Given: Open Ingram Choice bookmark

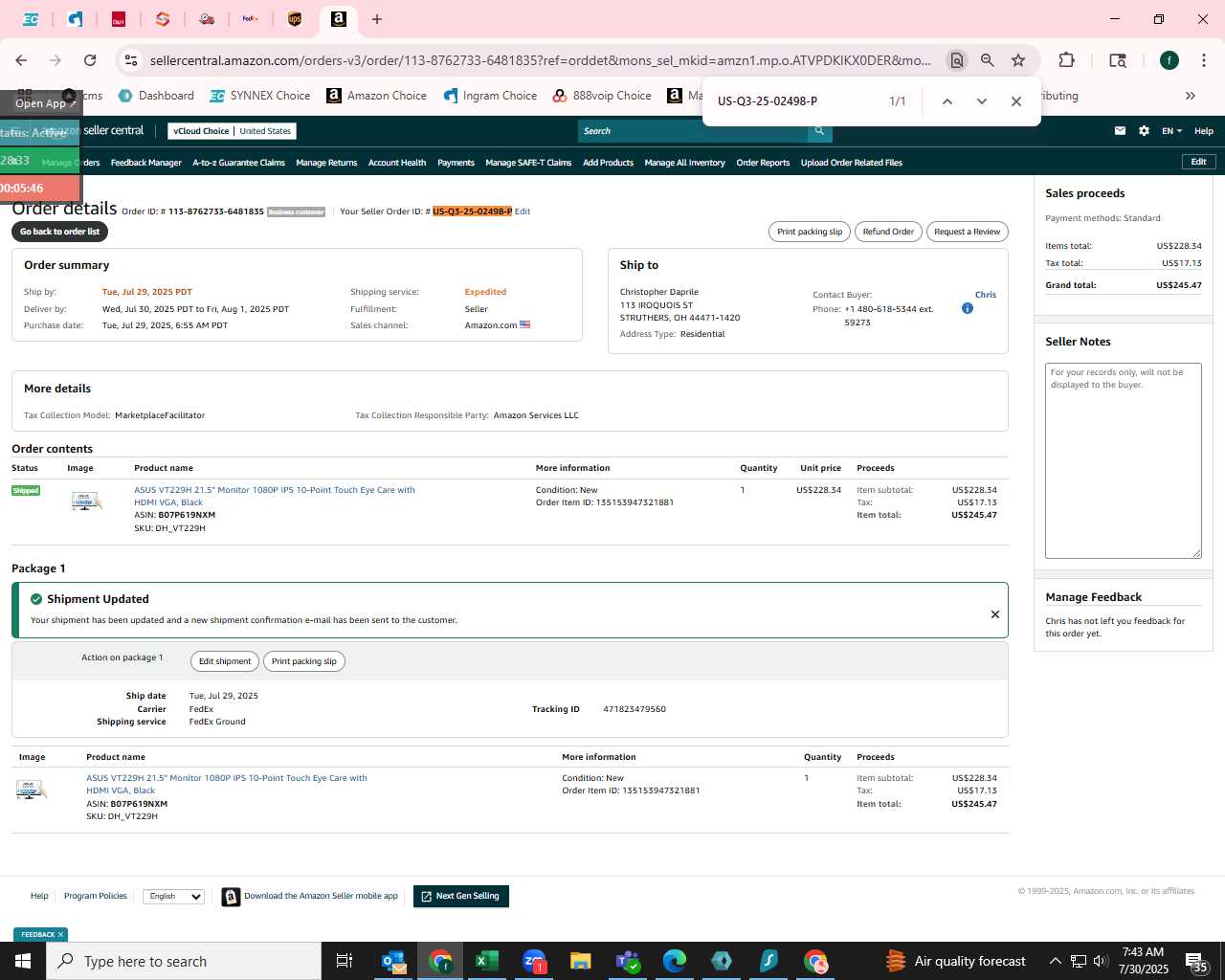Looking at the screenshot, I should 491,96.
